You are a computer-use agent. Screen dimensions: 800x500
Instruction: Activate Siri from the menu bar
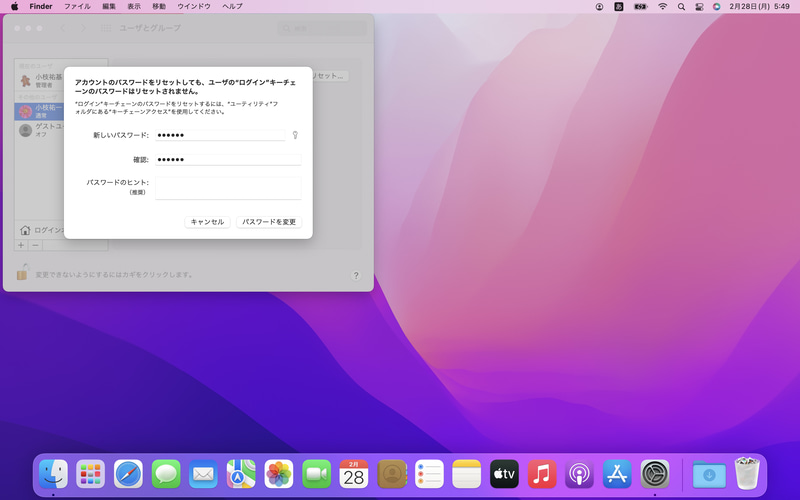tap(716, 7)
